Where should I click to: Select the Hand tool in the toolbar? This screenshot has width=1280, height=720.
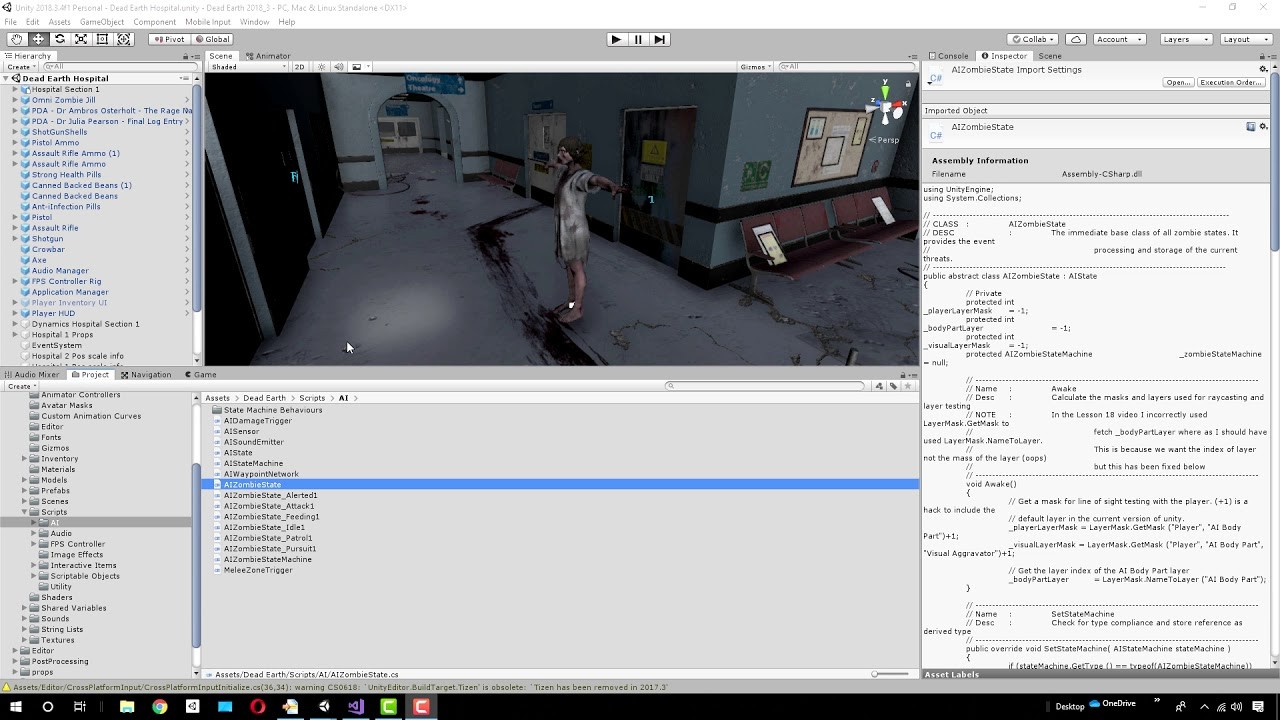pyautogui.click(x=16, y=39)
